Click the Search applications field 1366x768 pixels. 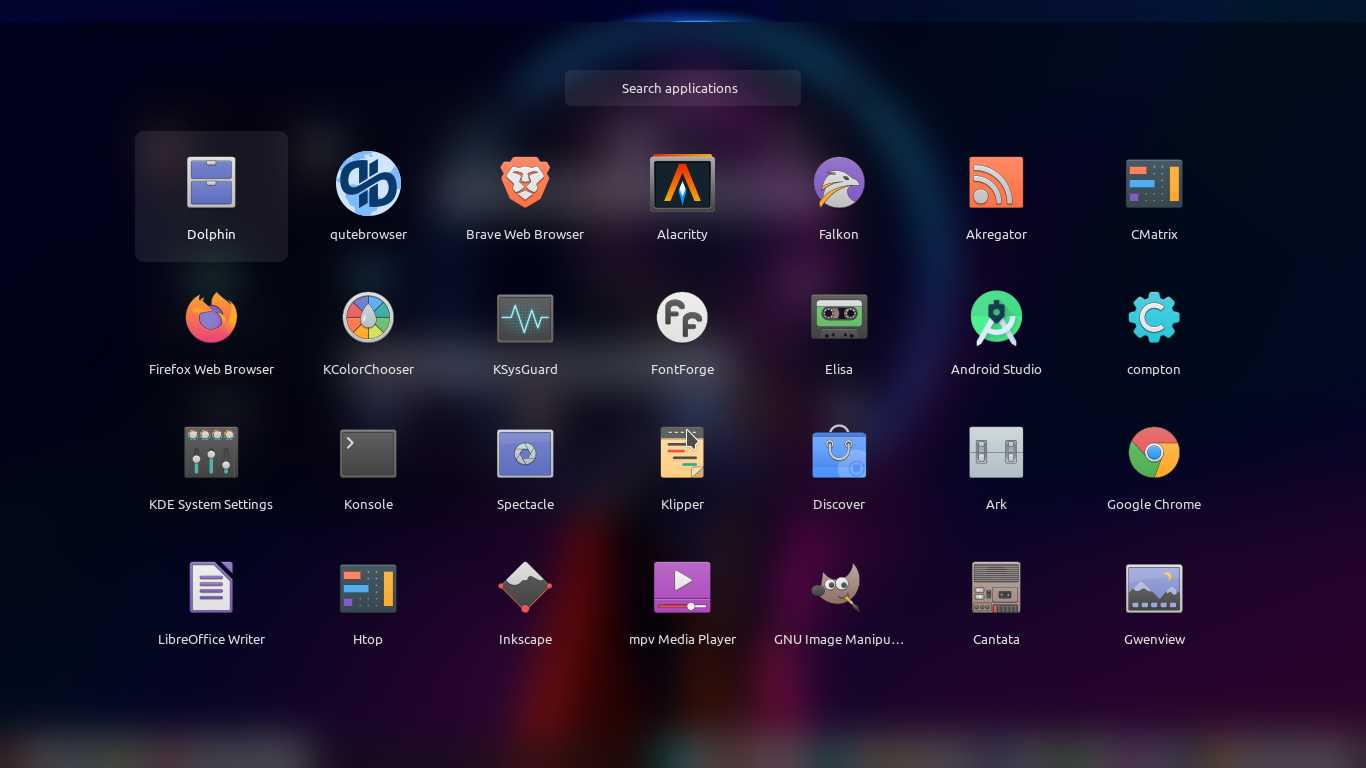point(683,88)
